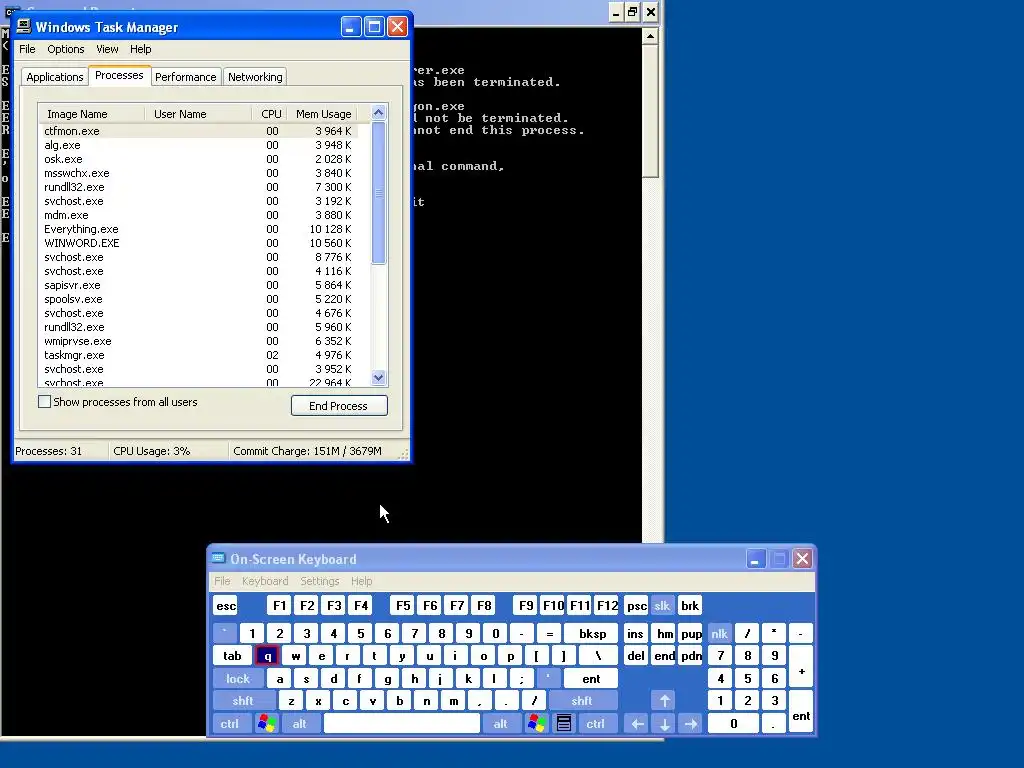1024x768 pixels.
Task: Open On-Screen Keyboard Keyboard menu
Action: click(264, 581)
